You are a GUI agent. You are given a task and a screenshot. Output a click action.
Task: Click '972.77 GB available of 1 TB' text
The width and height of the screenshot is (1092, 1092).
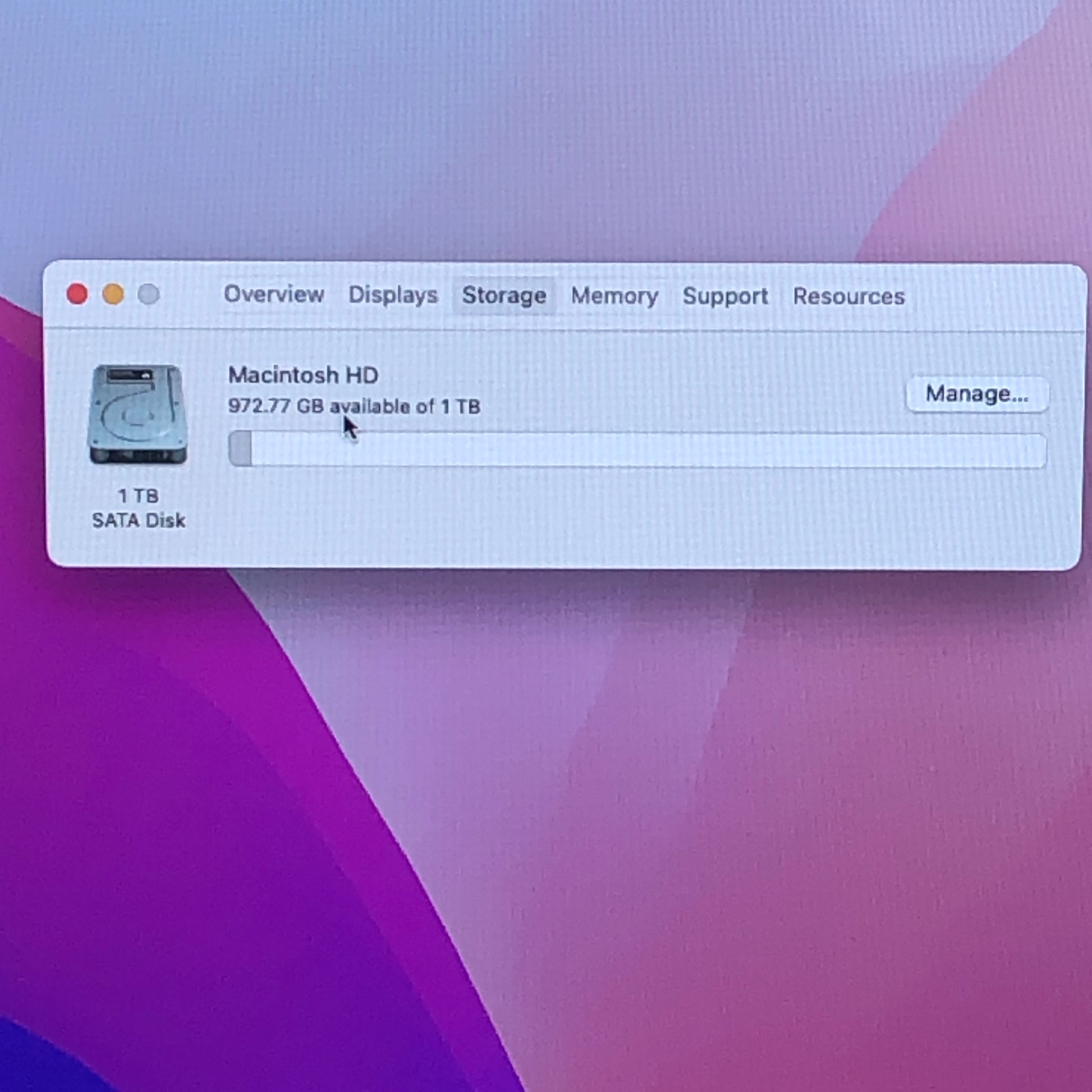(354, 406)
